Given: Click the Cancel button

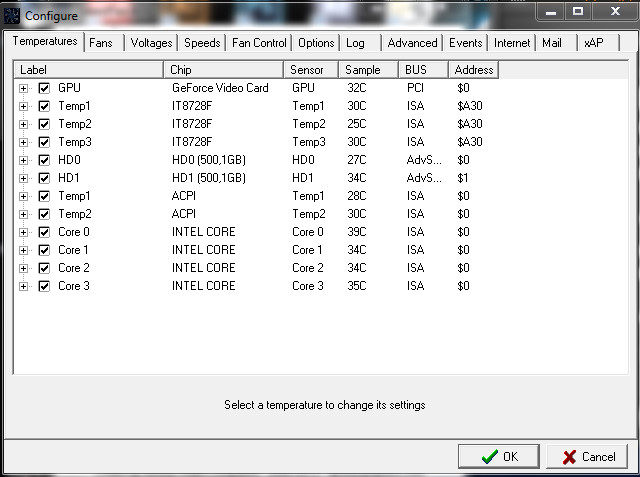Looking at the screenshot, I should click(x=587, y=457).
